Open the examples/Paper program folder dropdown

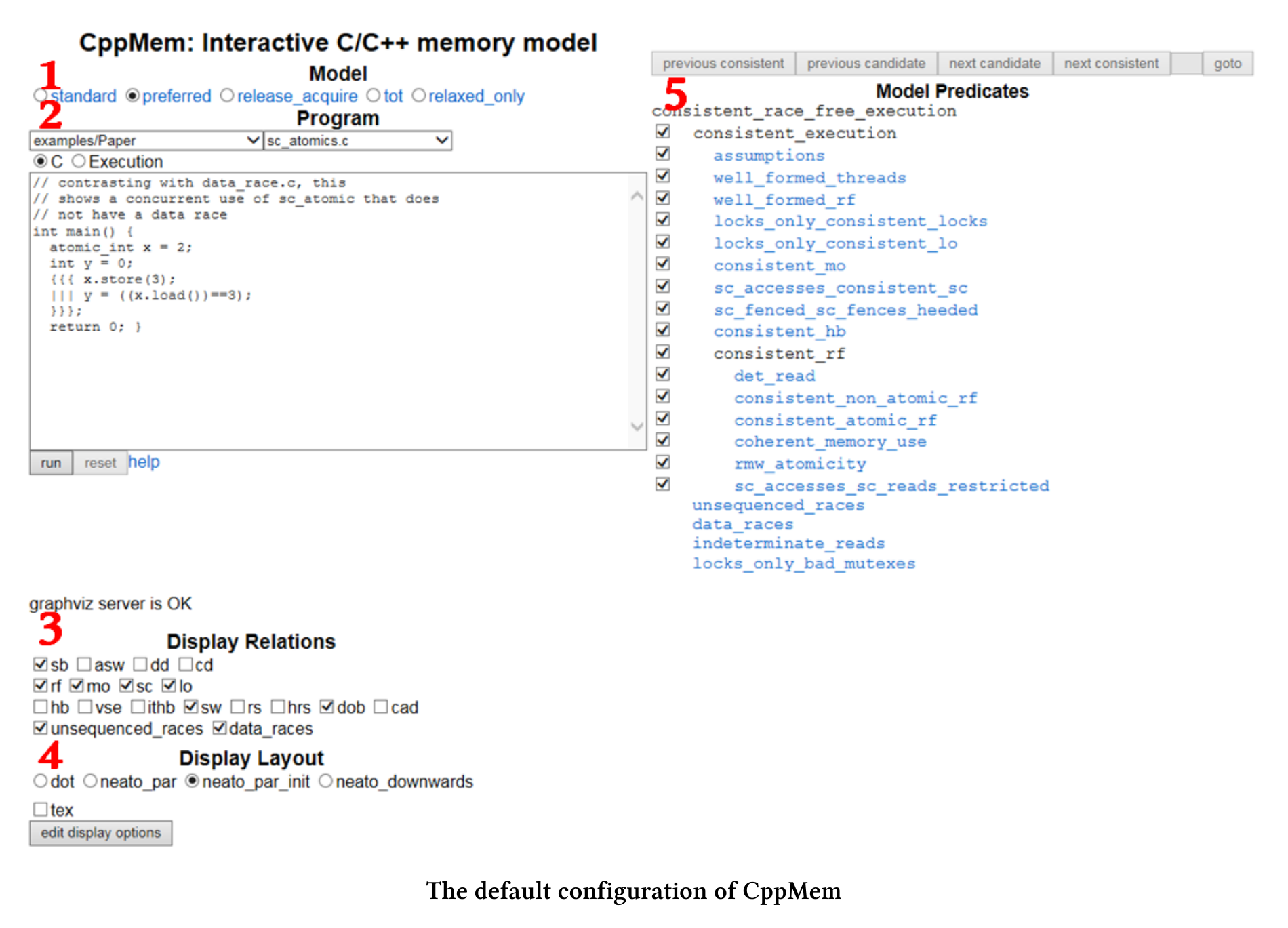click(146, 140)
